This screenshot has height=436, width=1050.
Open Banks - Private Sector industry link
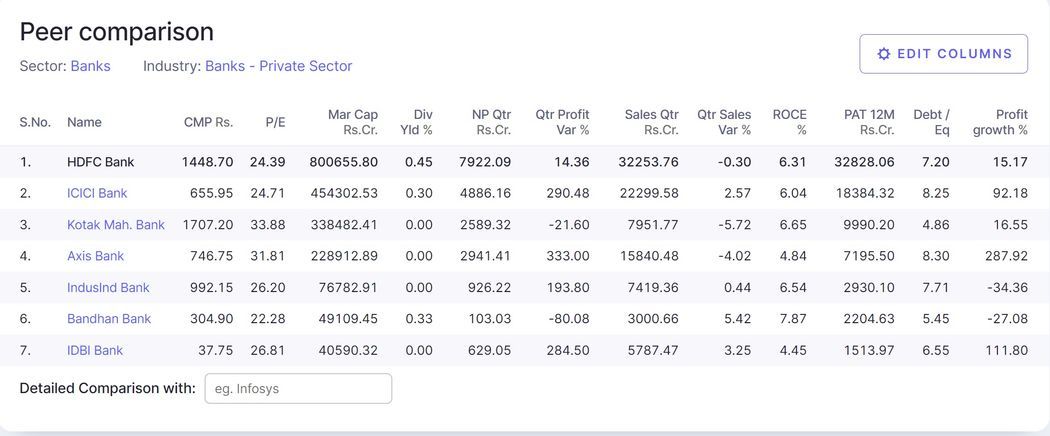coord(278,66)
